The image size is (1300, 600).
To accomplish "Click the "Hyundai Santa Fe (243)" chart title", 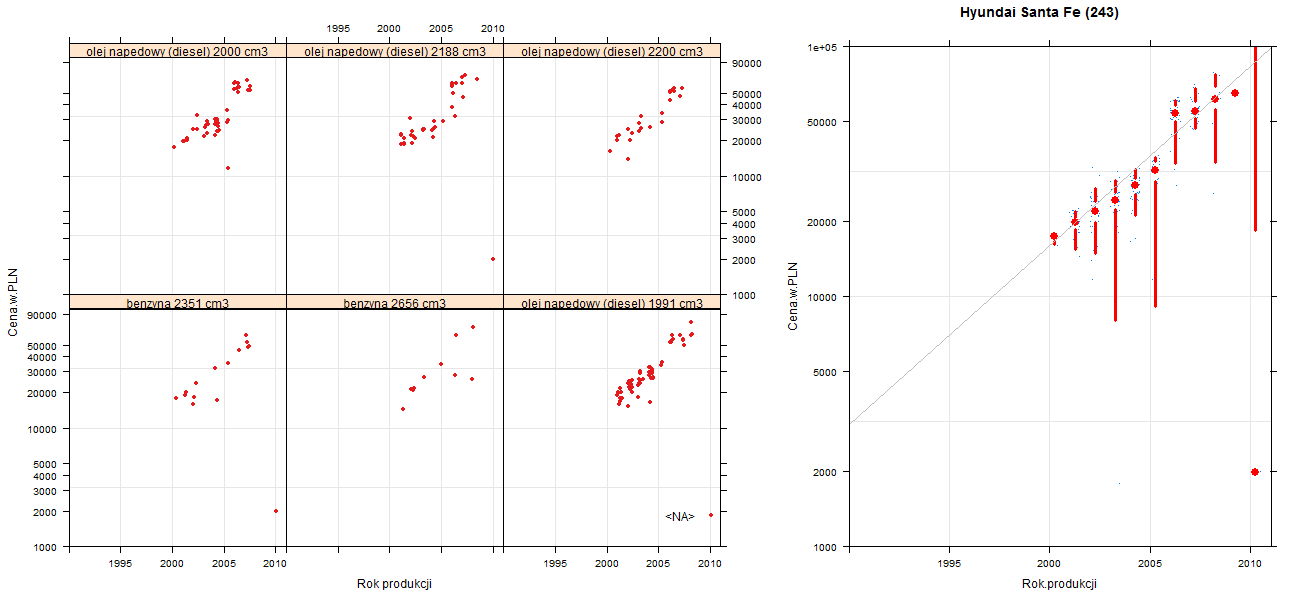I will pos(1039,13).
